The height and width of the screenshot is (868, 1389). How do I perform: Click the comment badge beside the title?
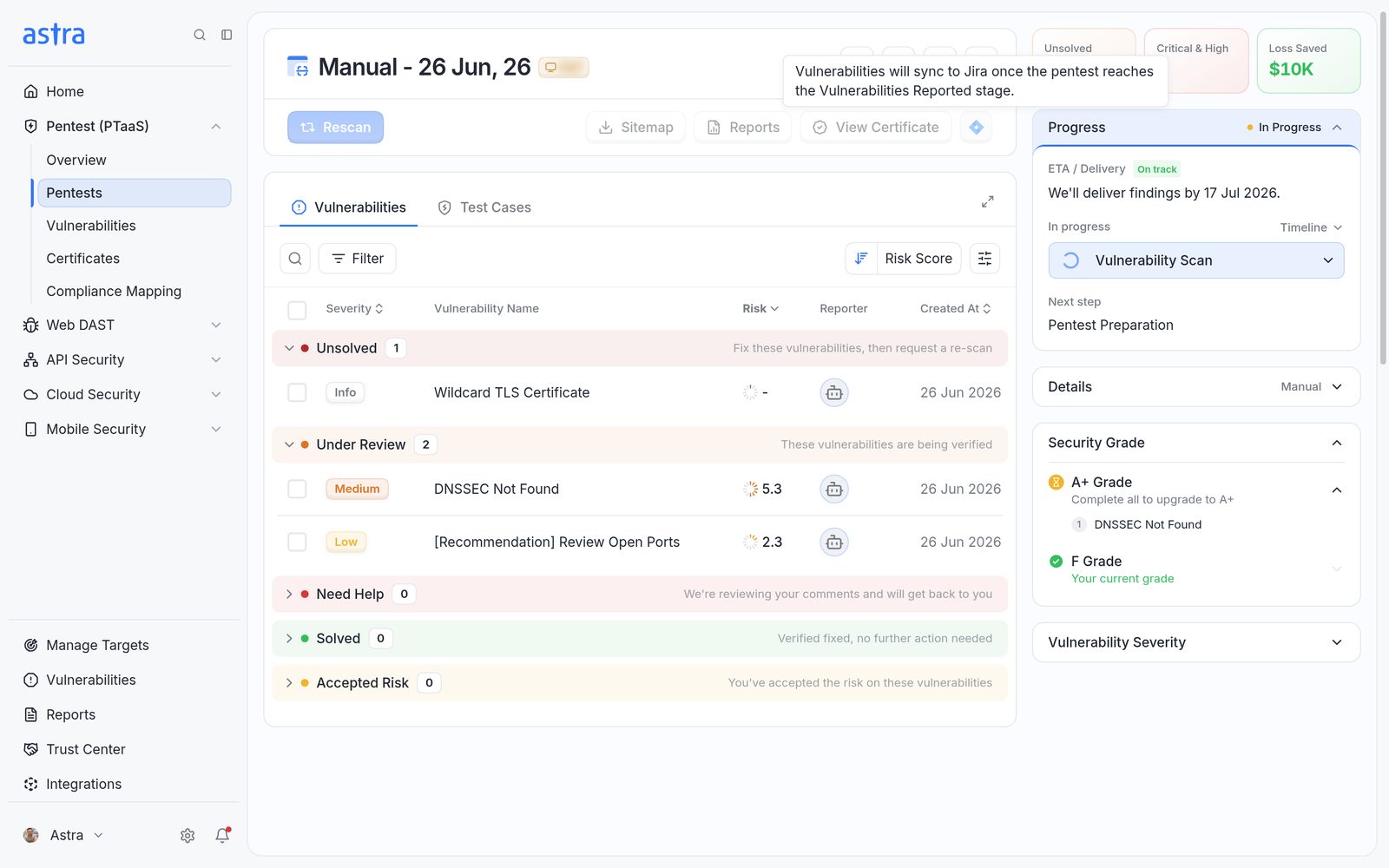[x=563, y=67]
